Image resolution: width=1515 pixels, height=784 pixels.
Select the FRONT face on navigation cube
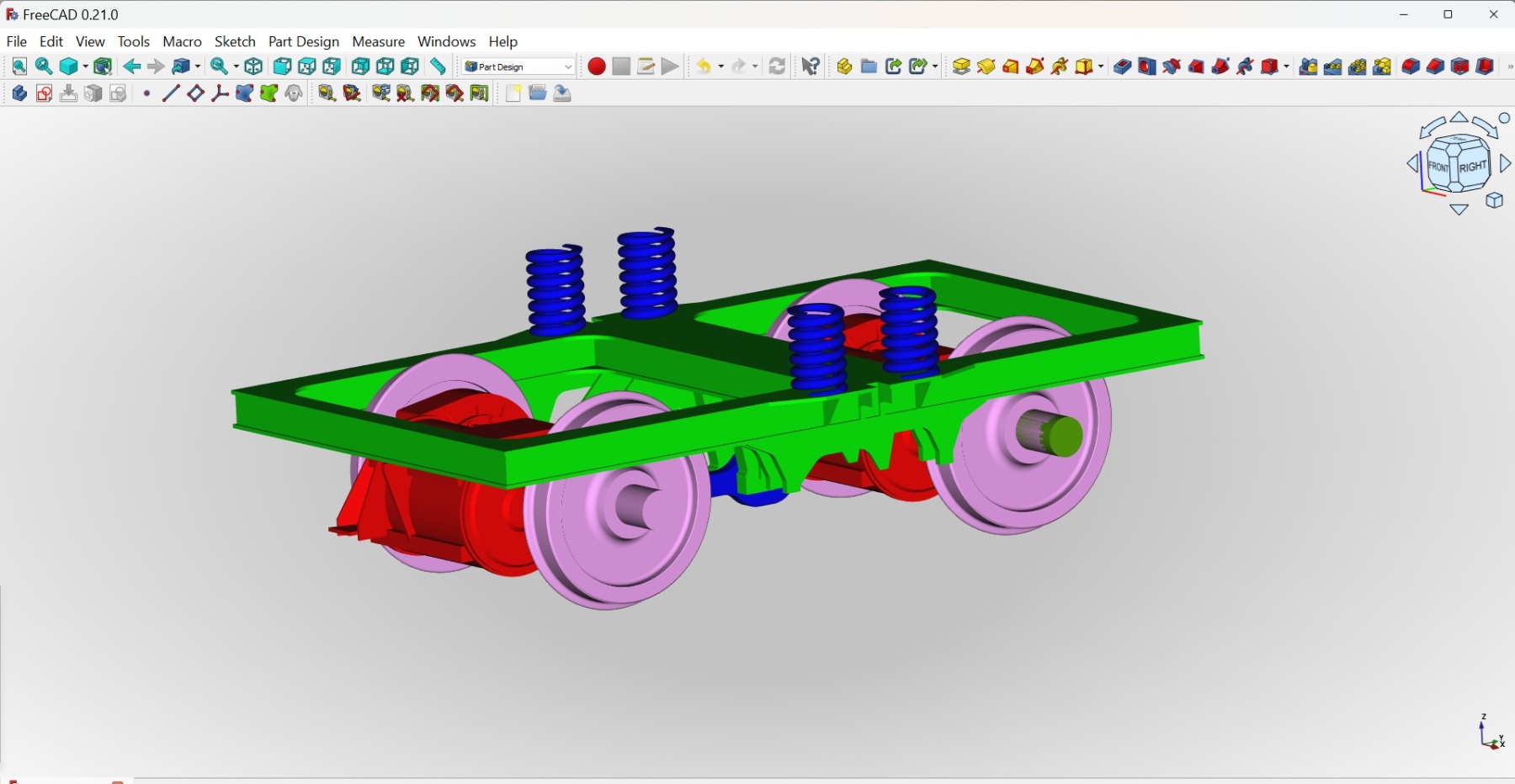click(1439, 167)
